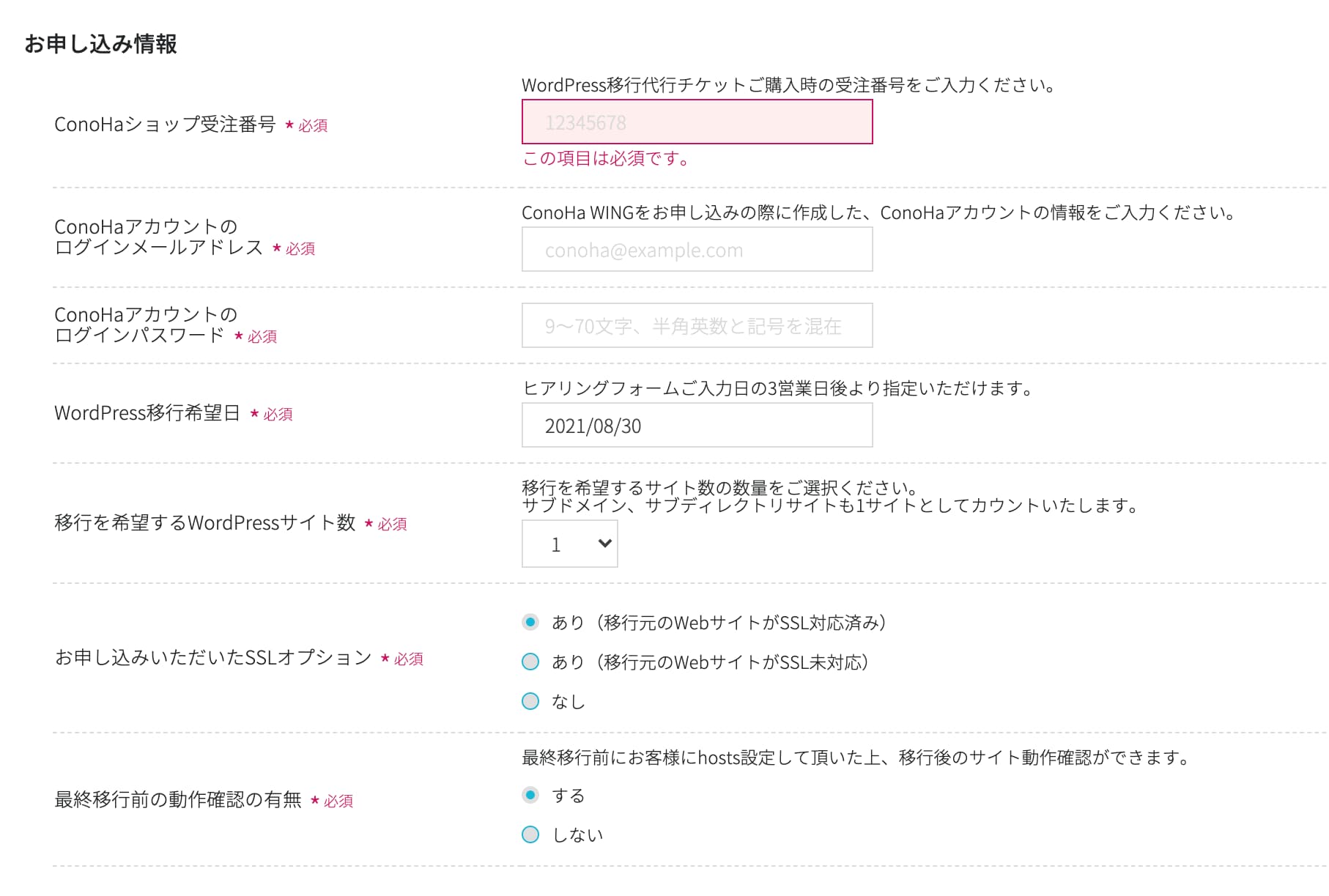Click the 最終移行前の動作確認の有無 label
1329x896 pixels.
coord(178,800)
